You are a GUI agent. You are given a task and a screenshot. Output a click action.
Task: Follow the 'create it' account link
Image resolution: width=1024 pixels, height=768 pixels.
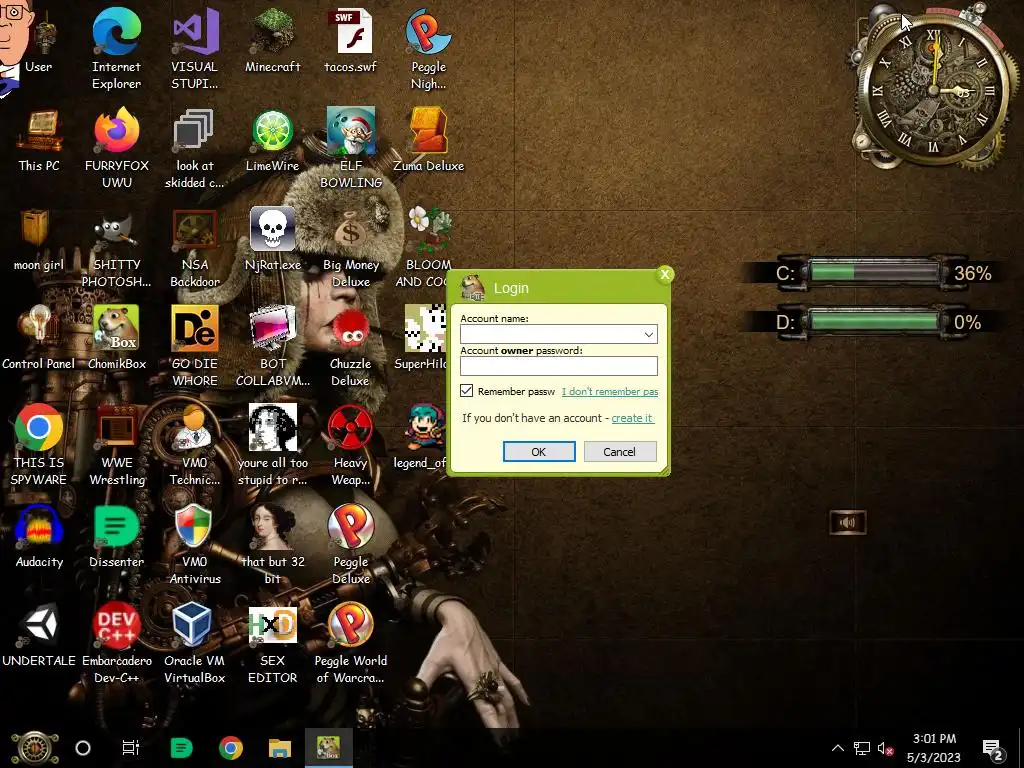click(632, 418)
